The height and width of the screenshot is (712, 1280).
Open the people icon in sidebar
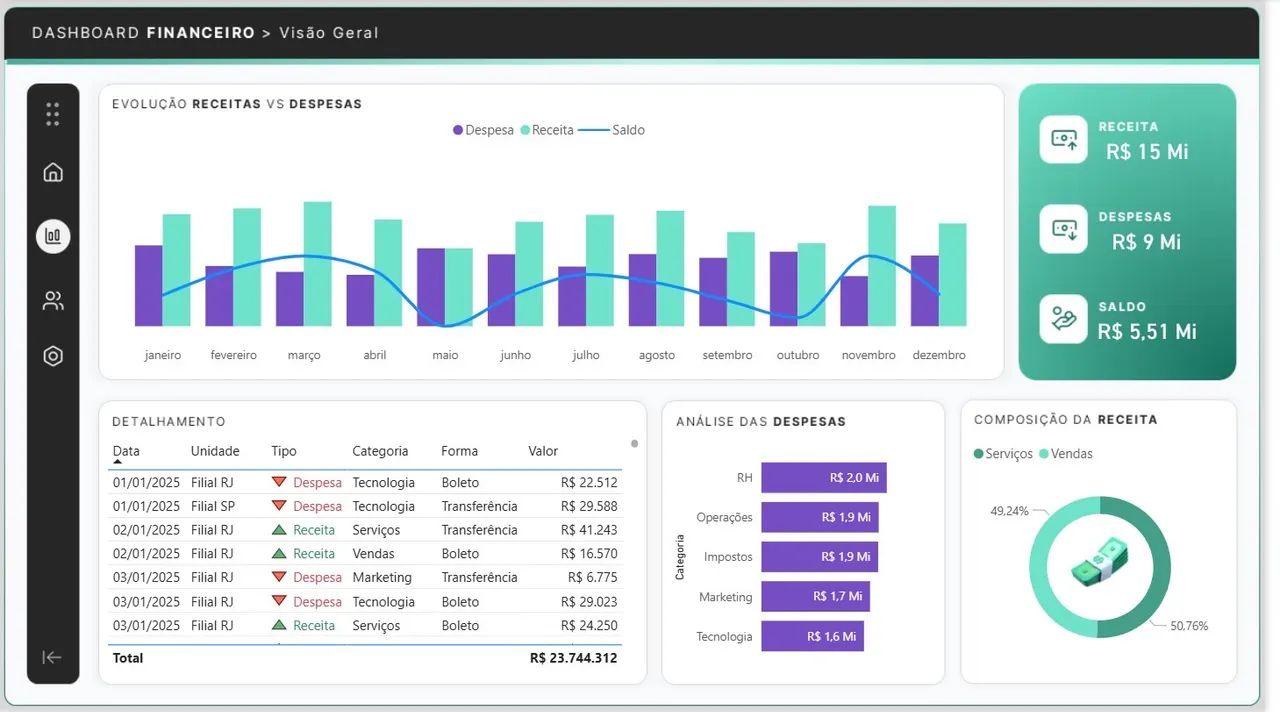pos(53,301)
